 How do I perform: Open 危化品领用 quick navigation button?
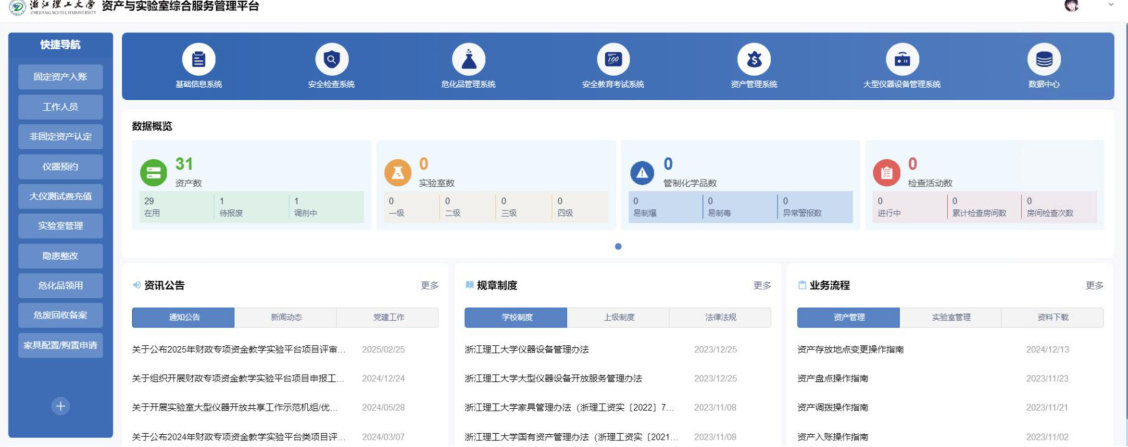[x=60, y=286]
